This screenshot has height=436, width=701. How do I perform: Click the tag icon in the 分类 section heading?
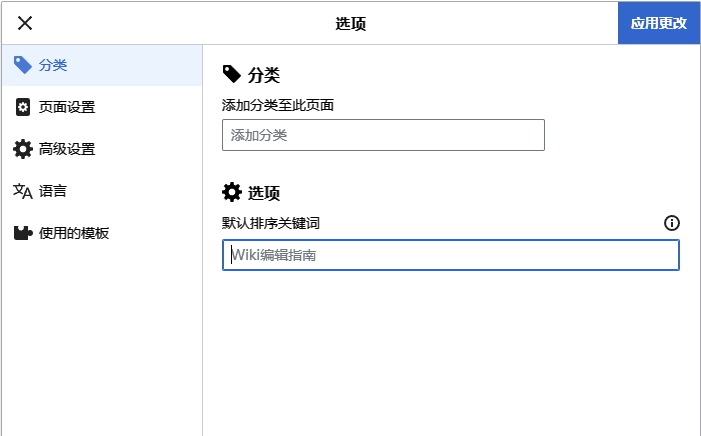click(x=232, y=74)
